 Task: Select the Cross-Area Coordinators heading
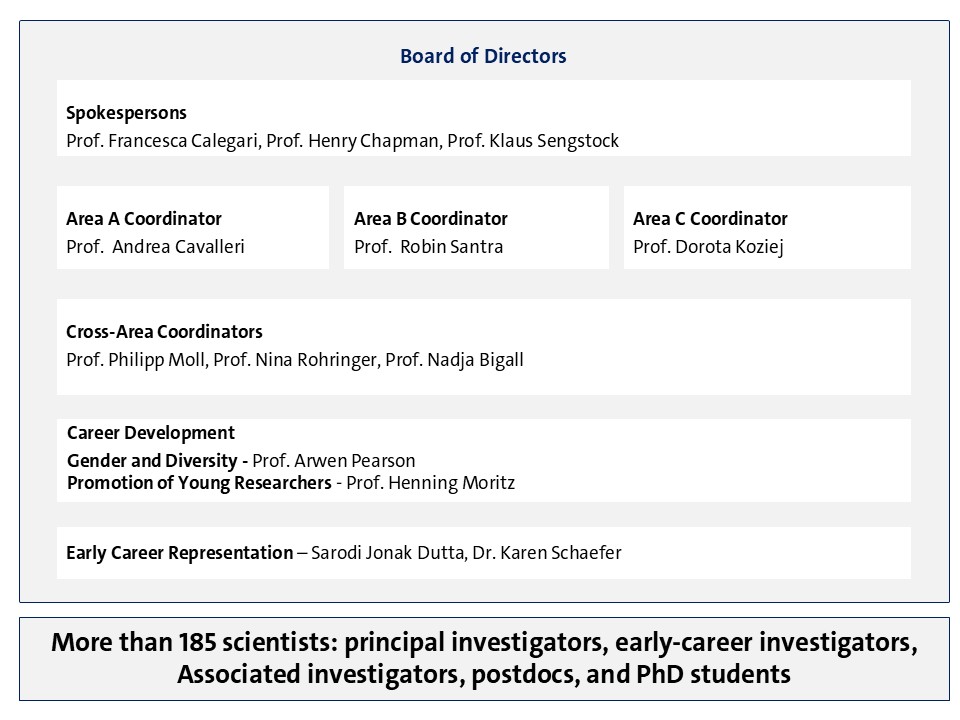coord(164,332)
